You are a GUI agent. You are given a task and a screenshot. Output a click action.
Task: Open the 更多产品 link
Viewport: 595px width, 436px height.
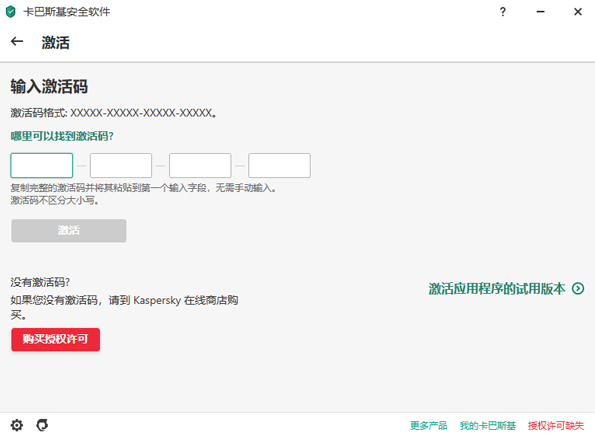[428, 425]
